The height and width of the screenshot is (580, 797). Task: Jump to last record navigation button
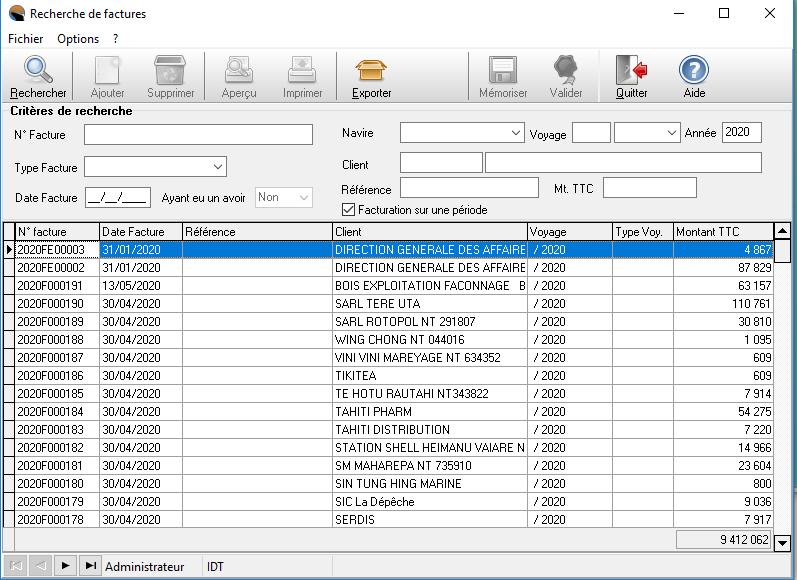(x=91, y=566)
